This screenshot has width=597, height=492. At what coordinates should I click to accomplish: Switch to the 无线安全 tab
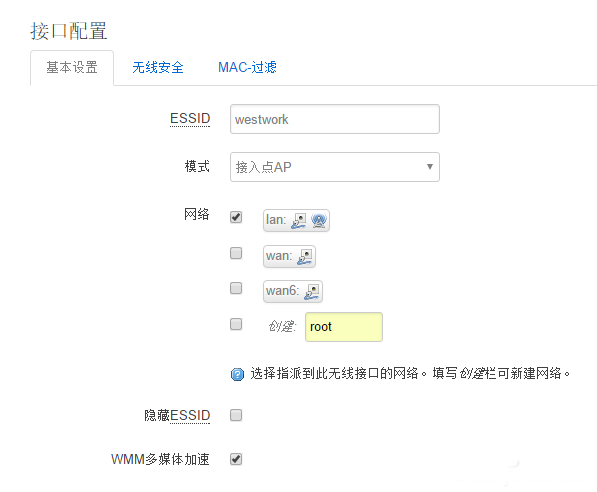pos(158,68)
